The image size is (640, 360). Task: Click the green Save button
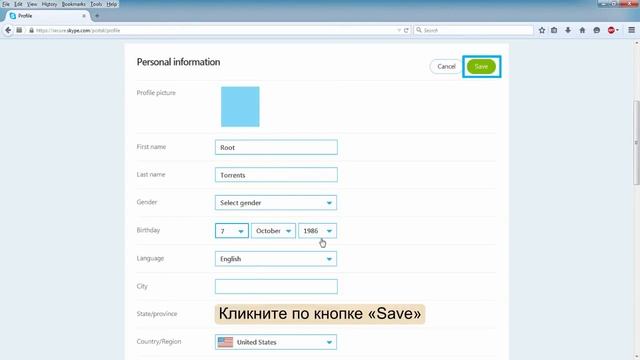point(481,67)
